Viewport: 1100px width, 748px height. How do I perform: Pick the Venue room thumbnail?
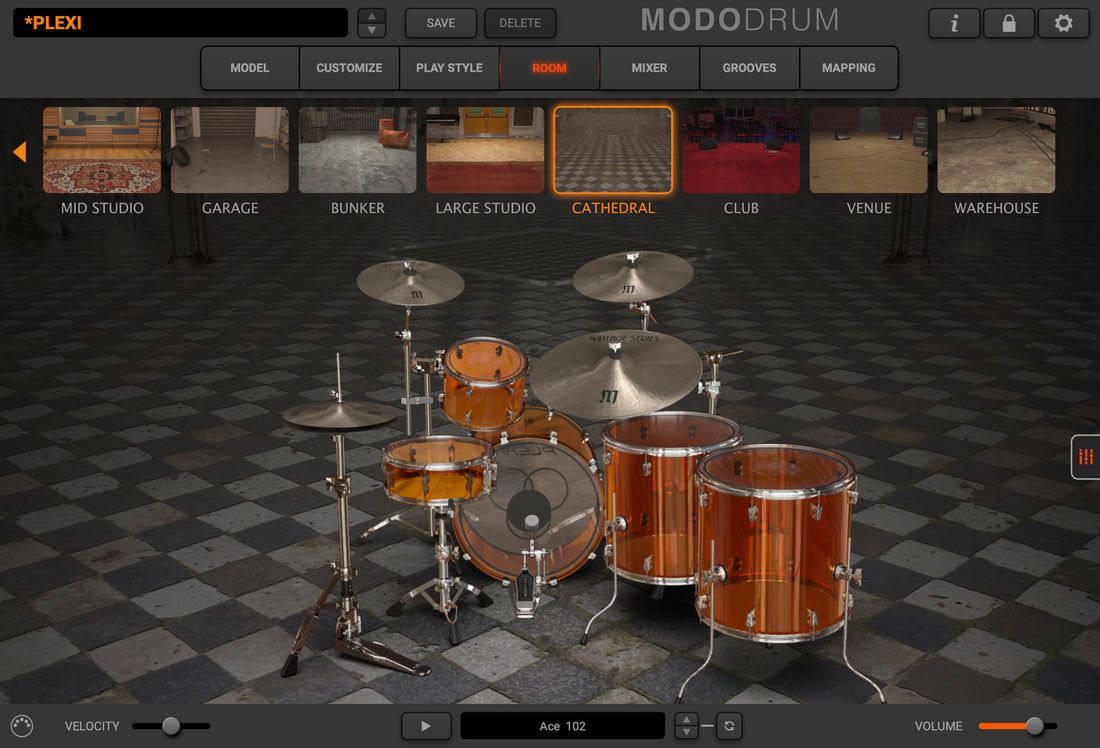click(868, 150)
